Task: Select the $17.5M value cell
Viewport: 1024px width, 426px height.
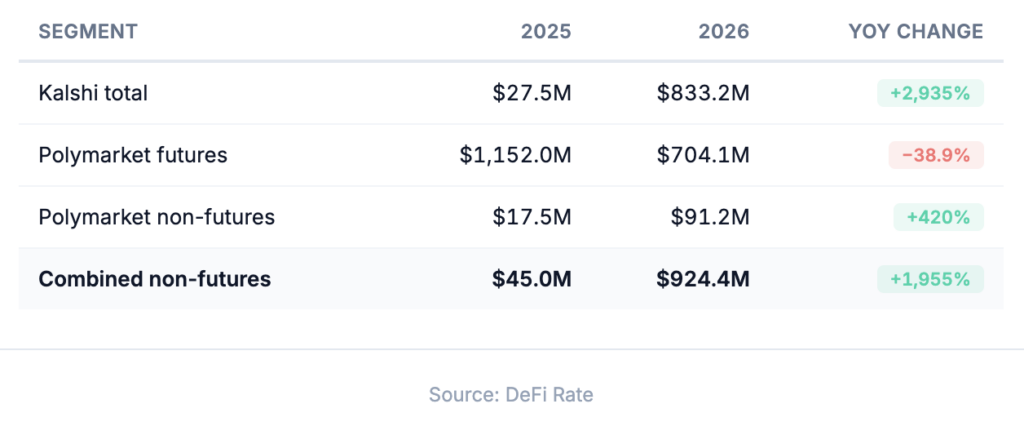Action: click(x=532, y=217)
